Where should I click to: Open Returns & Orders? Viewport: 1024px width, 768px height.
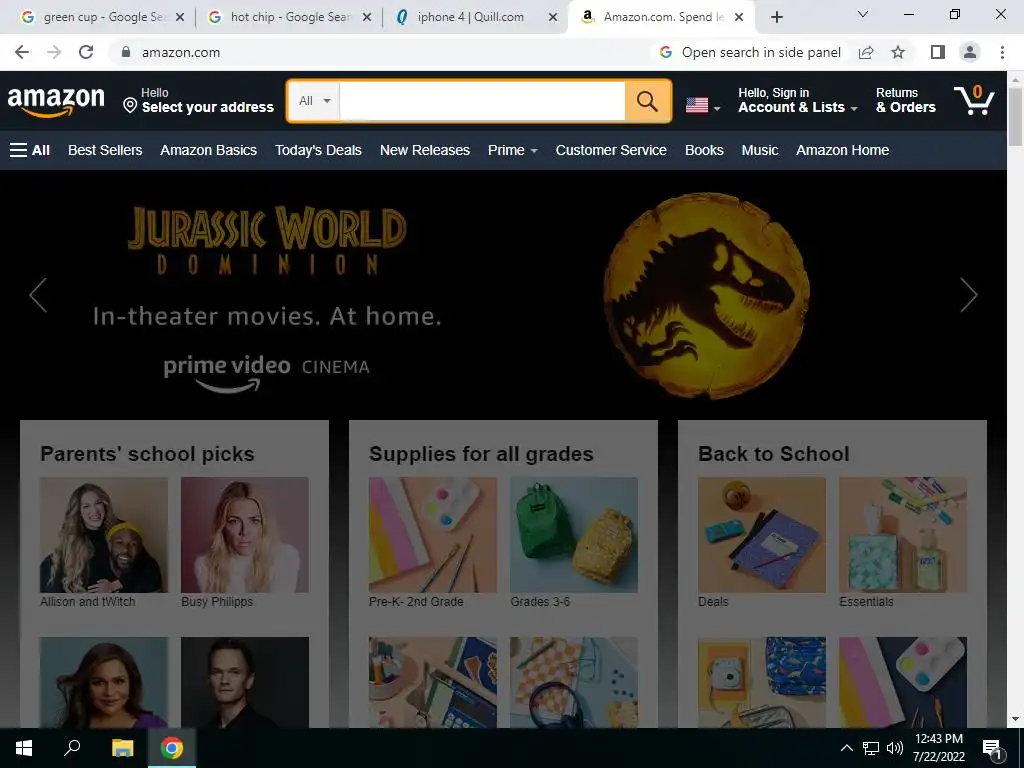pyautogui.click(x=906, y=101)
